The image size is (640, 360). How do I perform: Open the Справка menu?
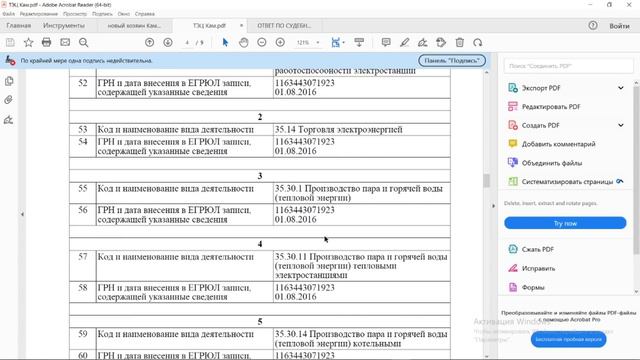coord(144,14)
